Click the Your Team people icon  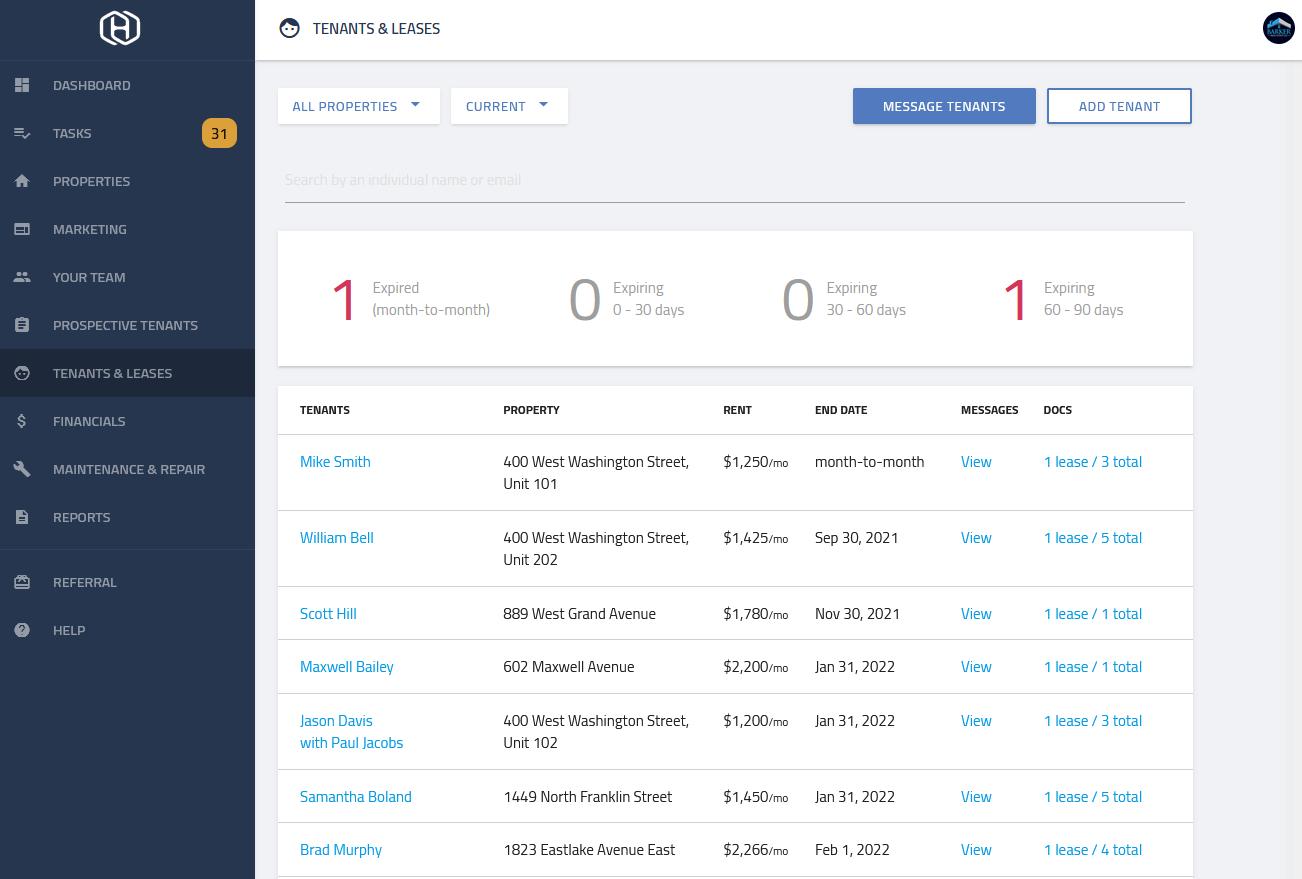pos(22,277)
